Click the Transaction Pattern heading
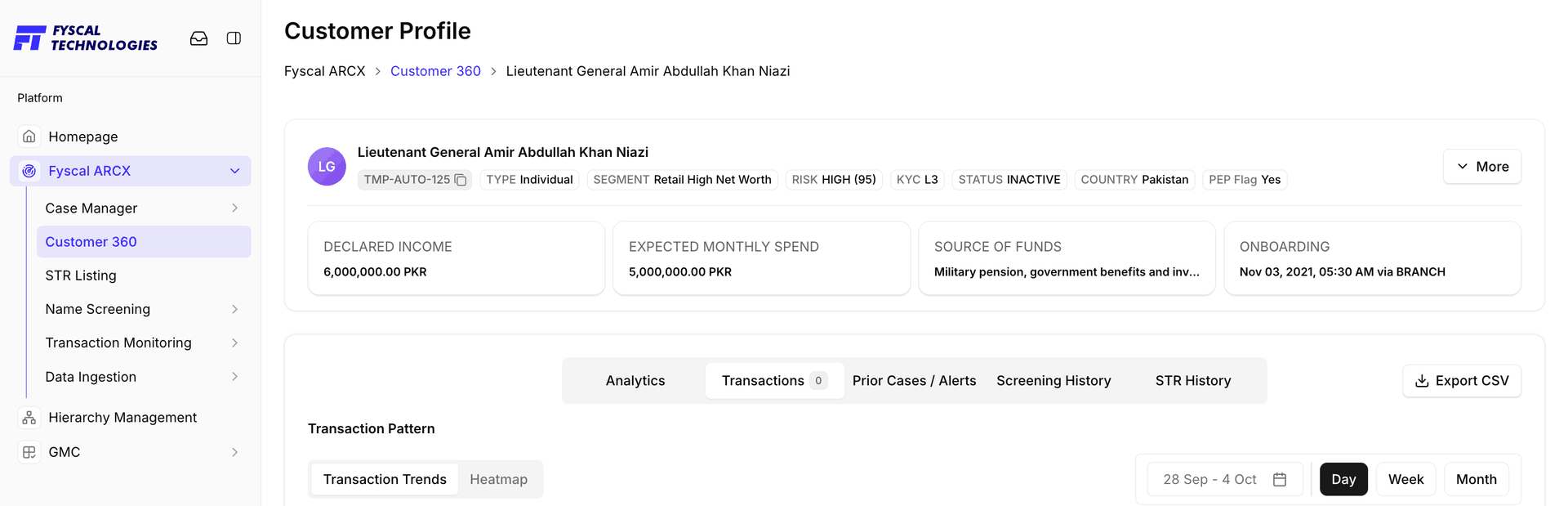This screenshot has width=1568, height=506. pos(372,429)
